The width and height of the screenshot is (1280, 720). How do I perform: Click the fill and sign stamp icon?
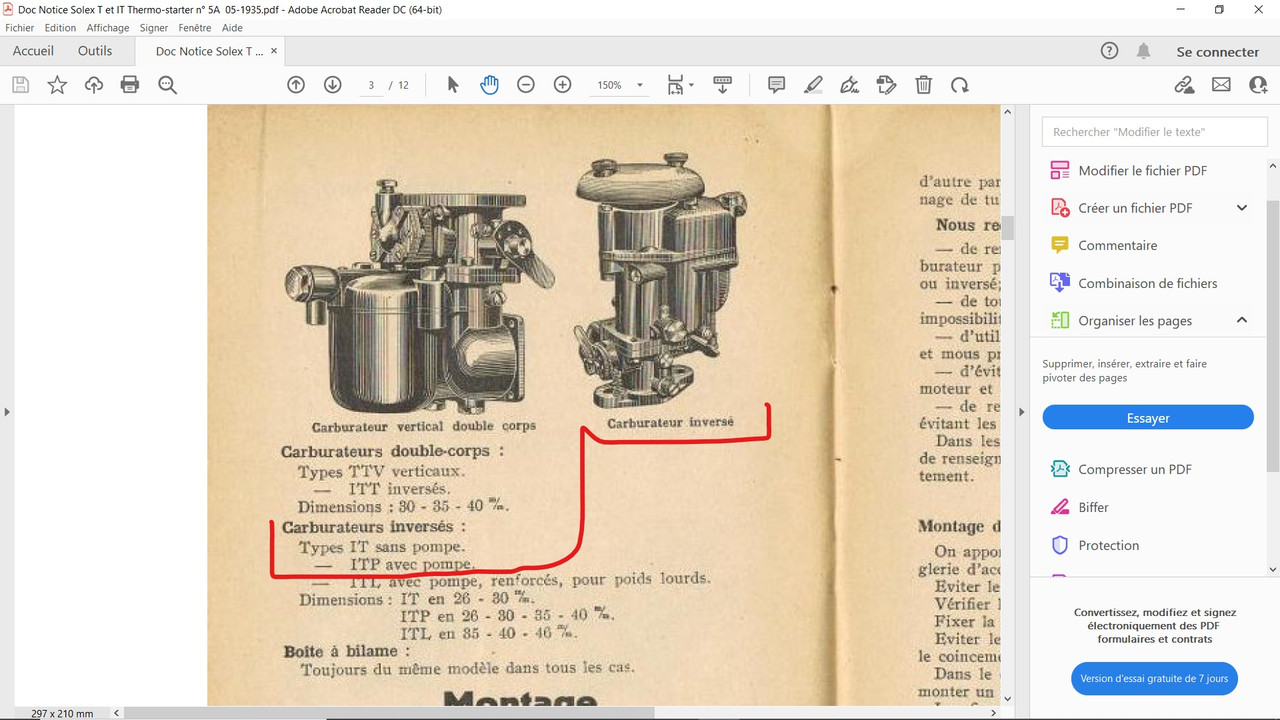pos(886,85)
